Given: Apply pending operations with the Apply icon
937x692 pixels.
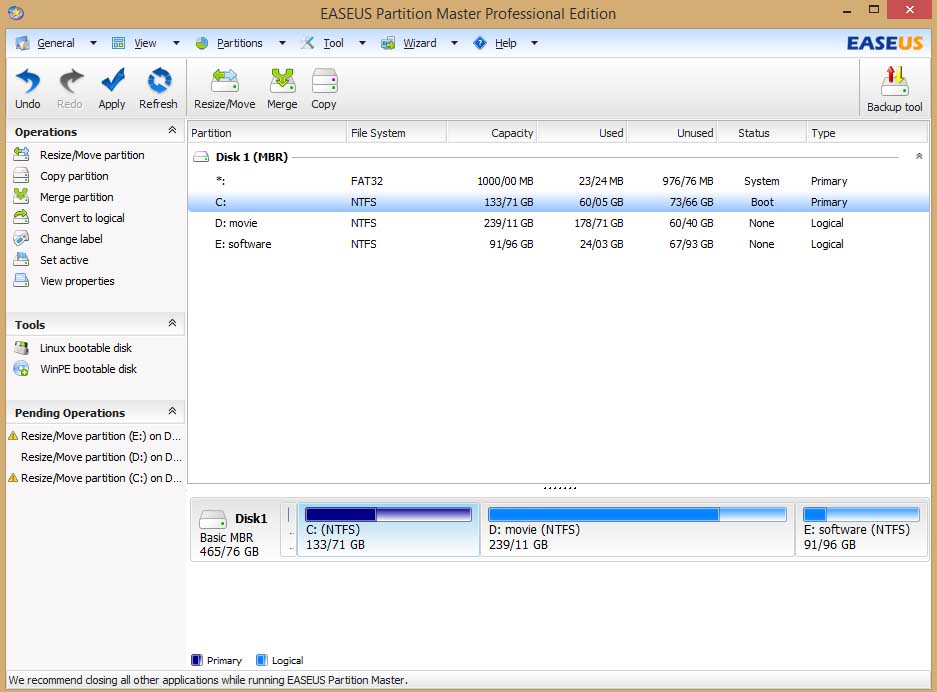Looking at the screenshot, I should click(x=112, y=88).
